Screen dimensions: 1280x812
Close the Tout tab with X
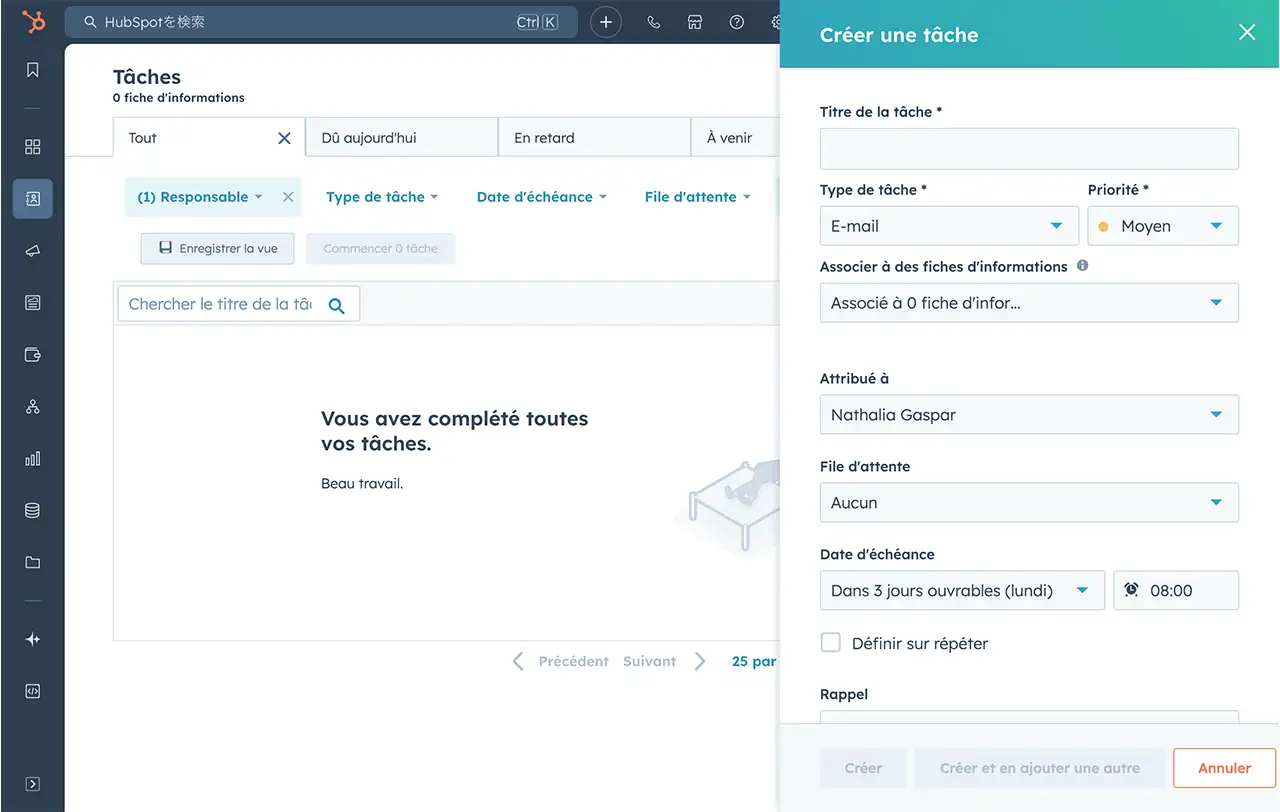(x=284, y=138)
